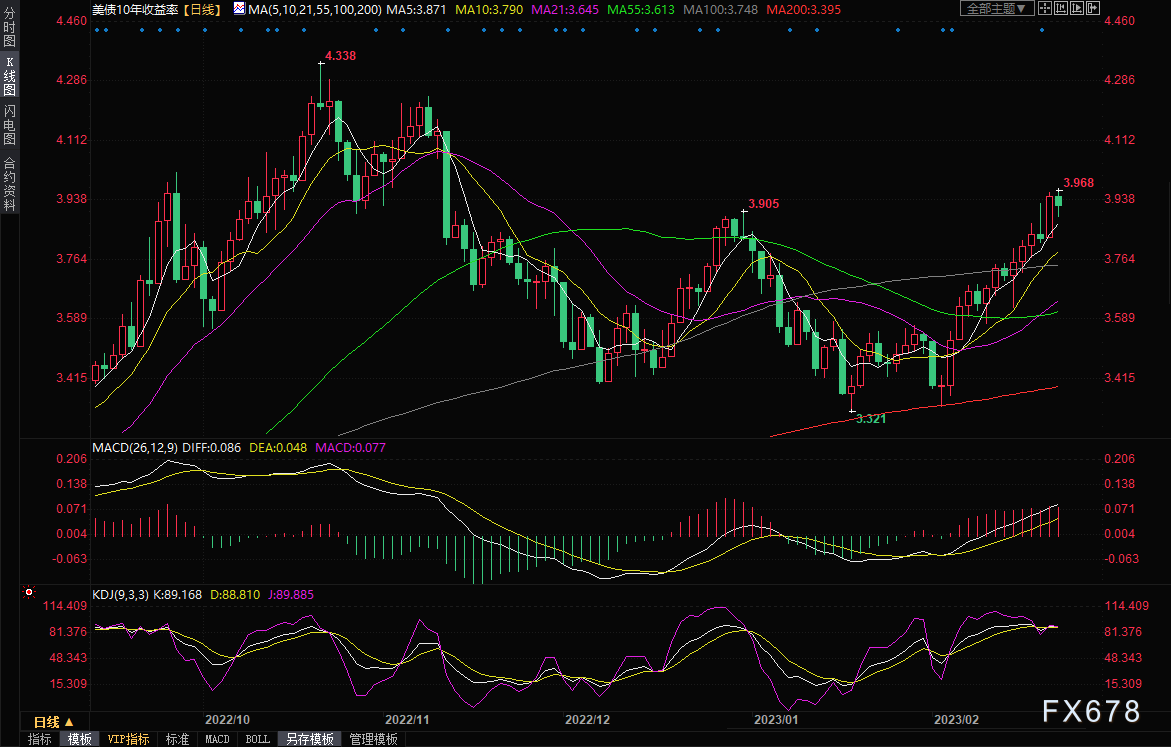
Task: Click the 3.905 high price label
Action: click(763, 204)
